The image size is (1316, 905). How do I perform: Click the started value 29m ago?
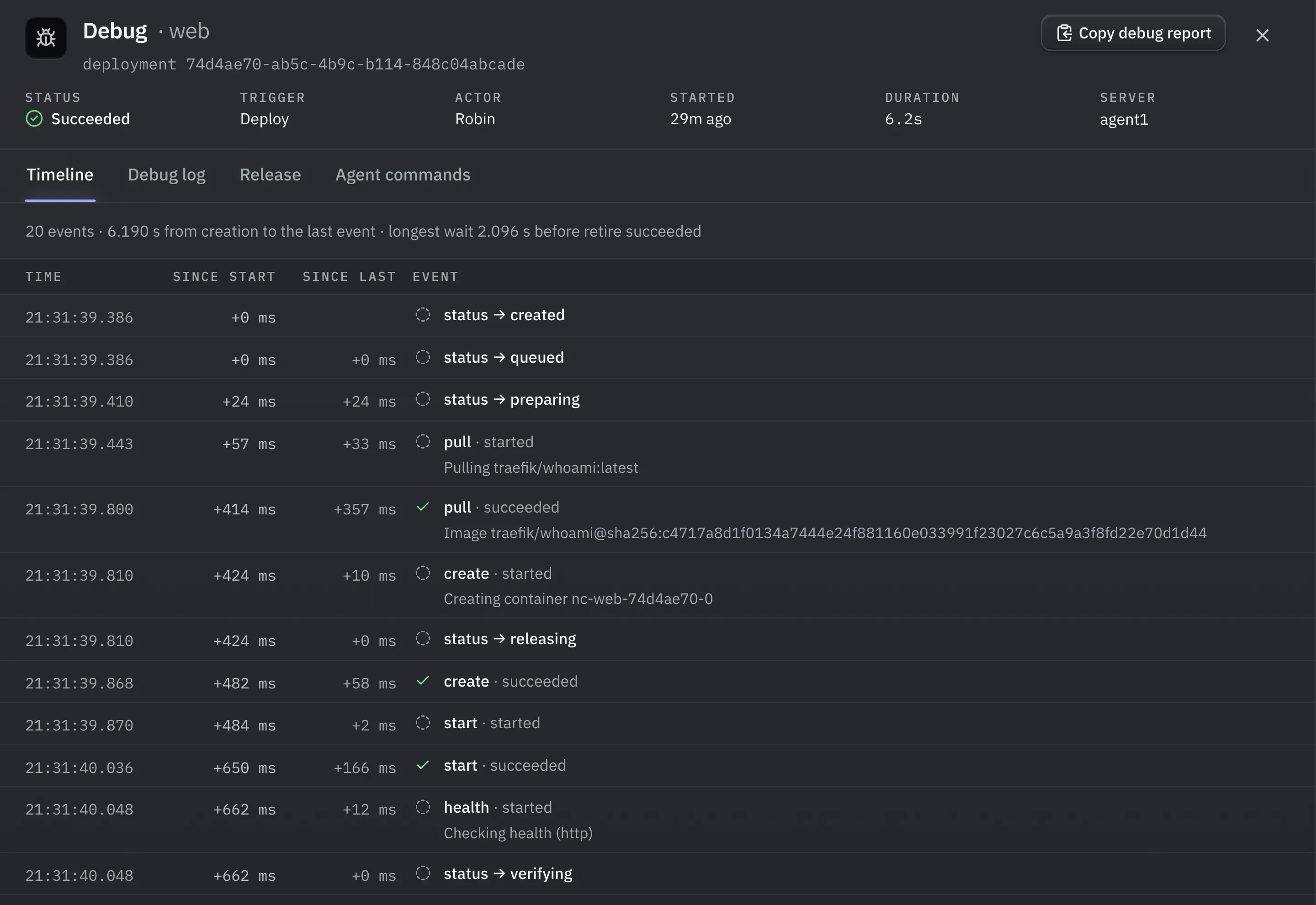[x=701, y=119]
